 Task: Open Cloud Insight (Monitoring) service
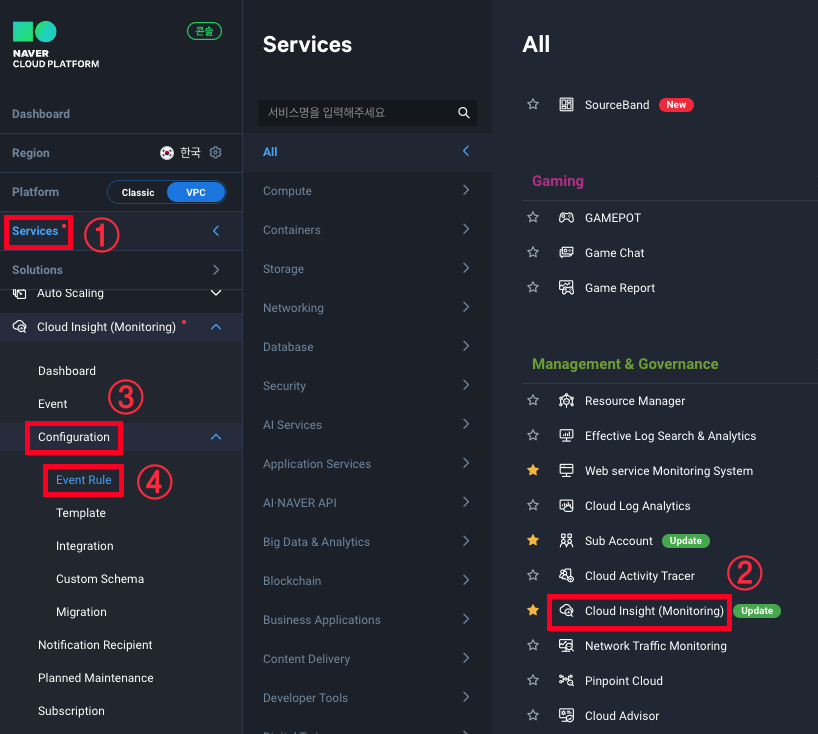click(x=654, y=611)
